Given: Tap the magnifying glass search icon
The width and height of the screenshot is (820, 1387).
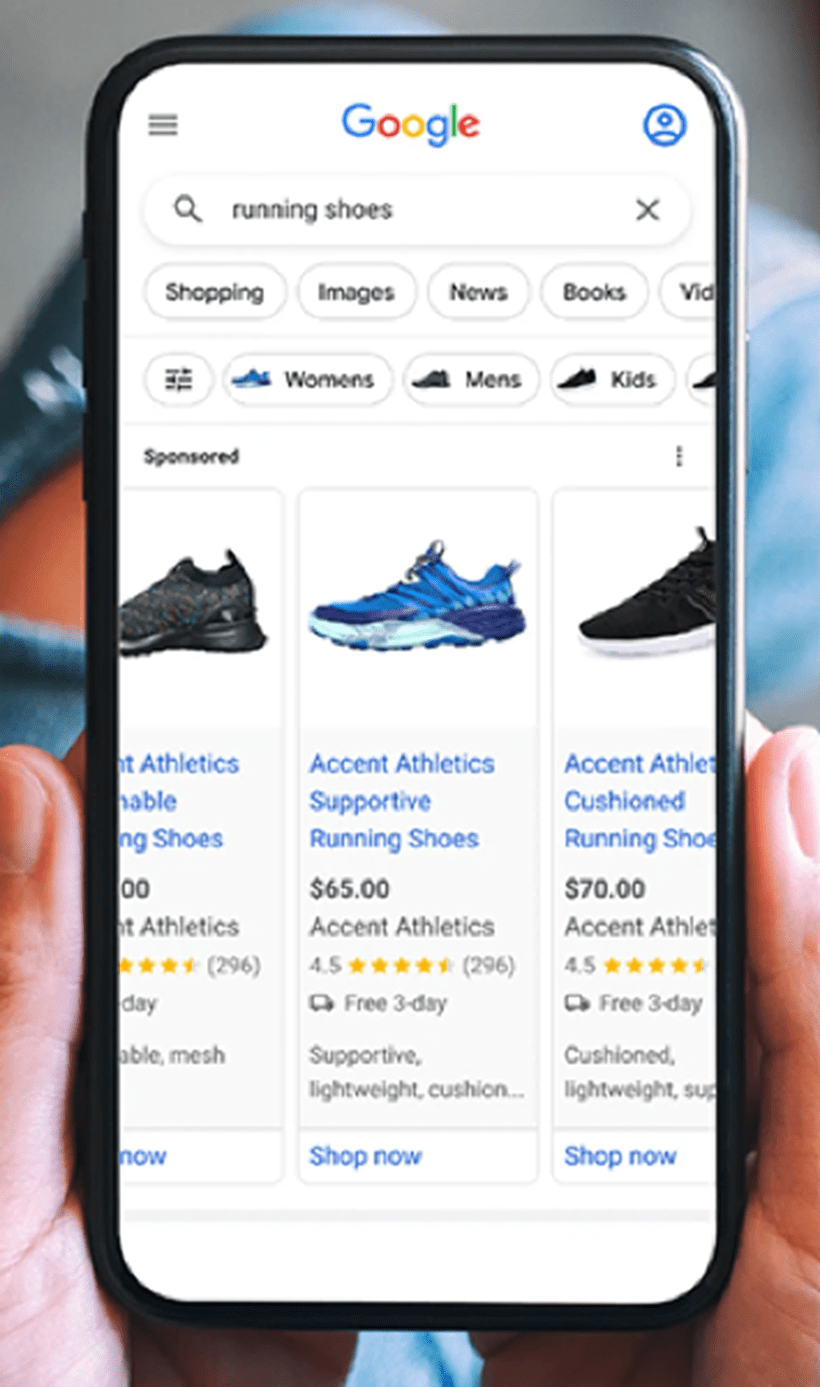Looking at the screenshot, I should 187,209.
